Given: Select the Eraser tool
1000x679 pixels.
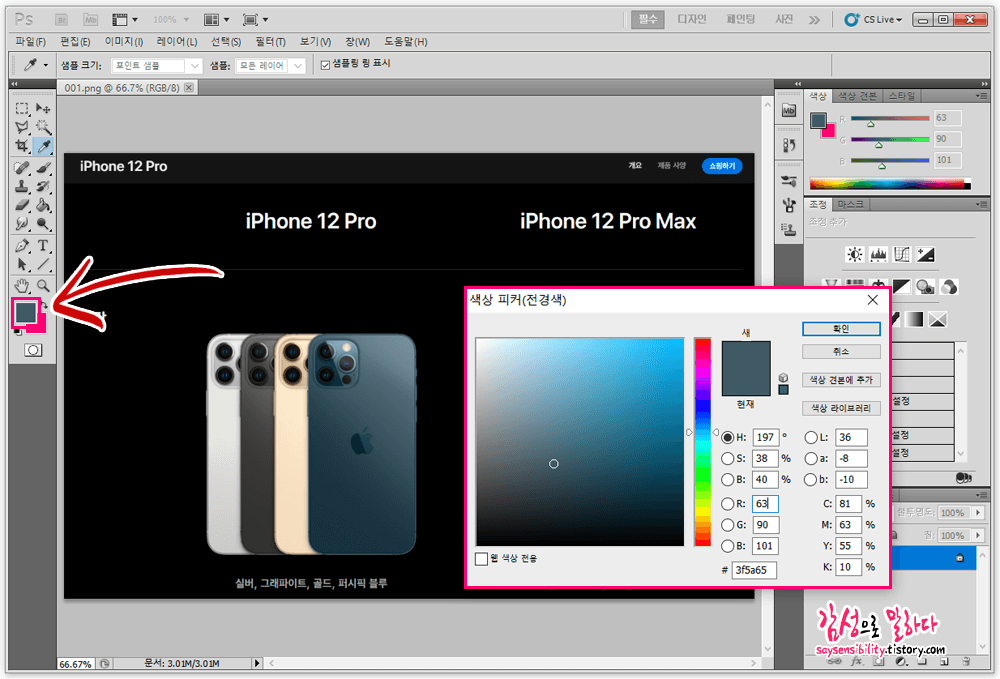Looking at the screenshot, I should coord(22,205).
